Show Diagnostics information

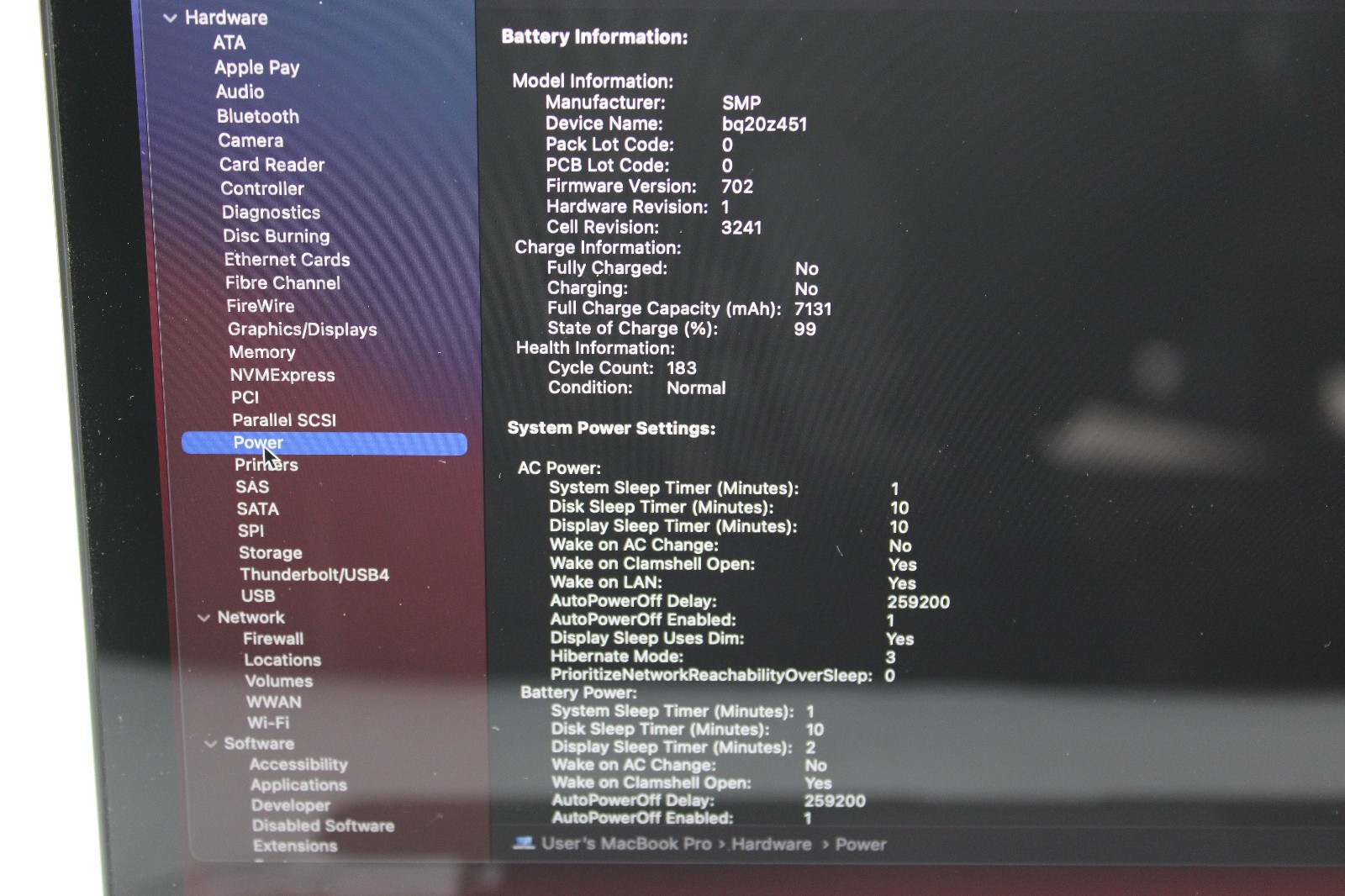271,213
